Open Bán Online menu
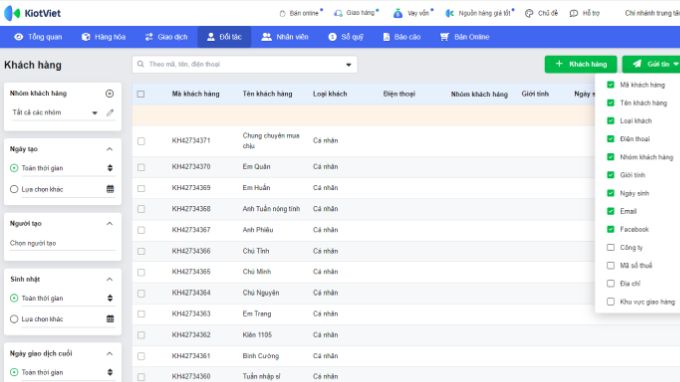Screen dimensions: 680x382 tap(464, 37)
